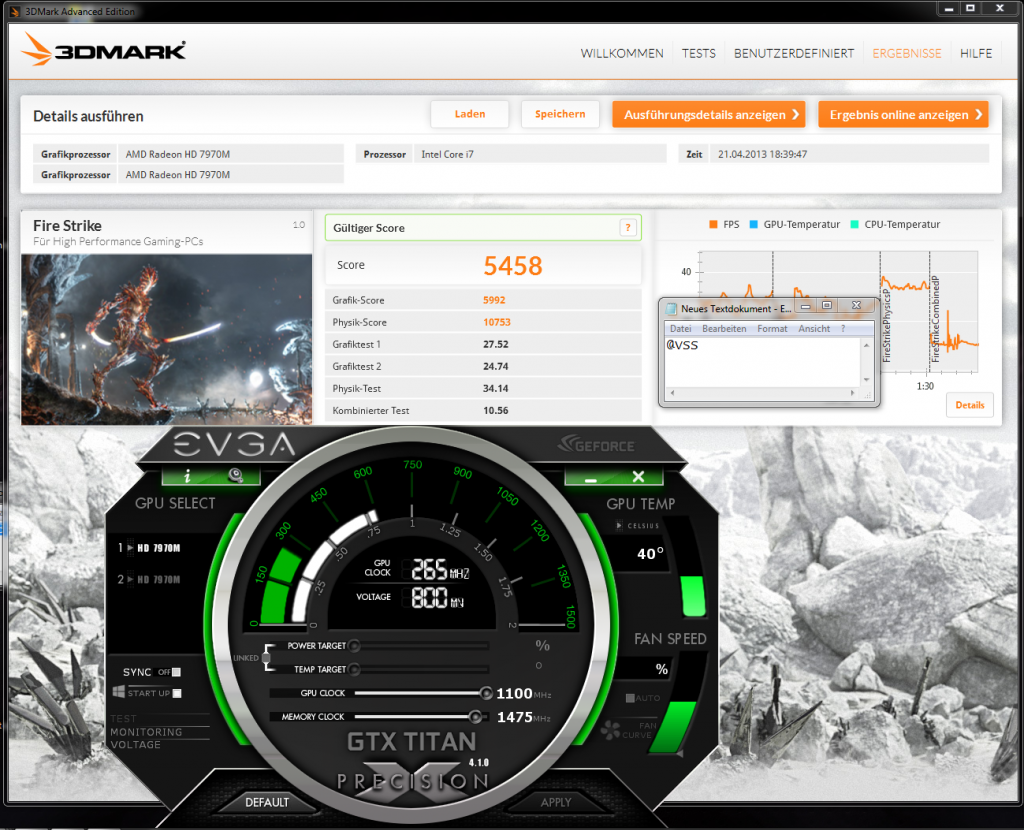Click the DEFAULT button in EVGA Precision
The image size is (1024, 830).
[x=266, y=802]
